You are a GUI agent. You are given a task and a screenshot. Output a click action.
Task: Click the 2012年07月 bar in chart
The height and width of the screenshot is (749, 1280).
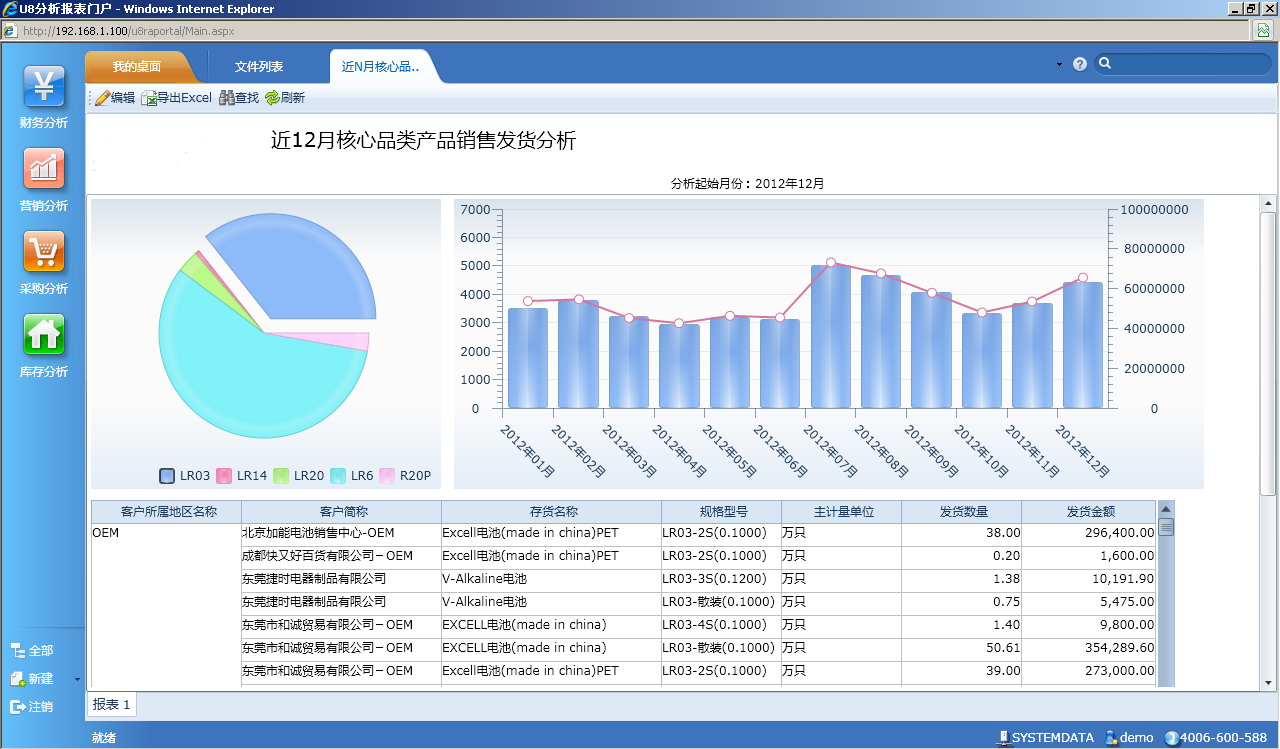(831, 336)
